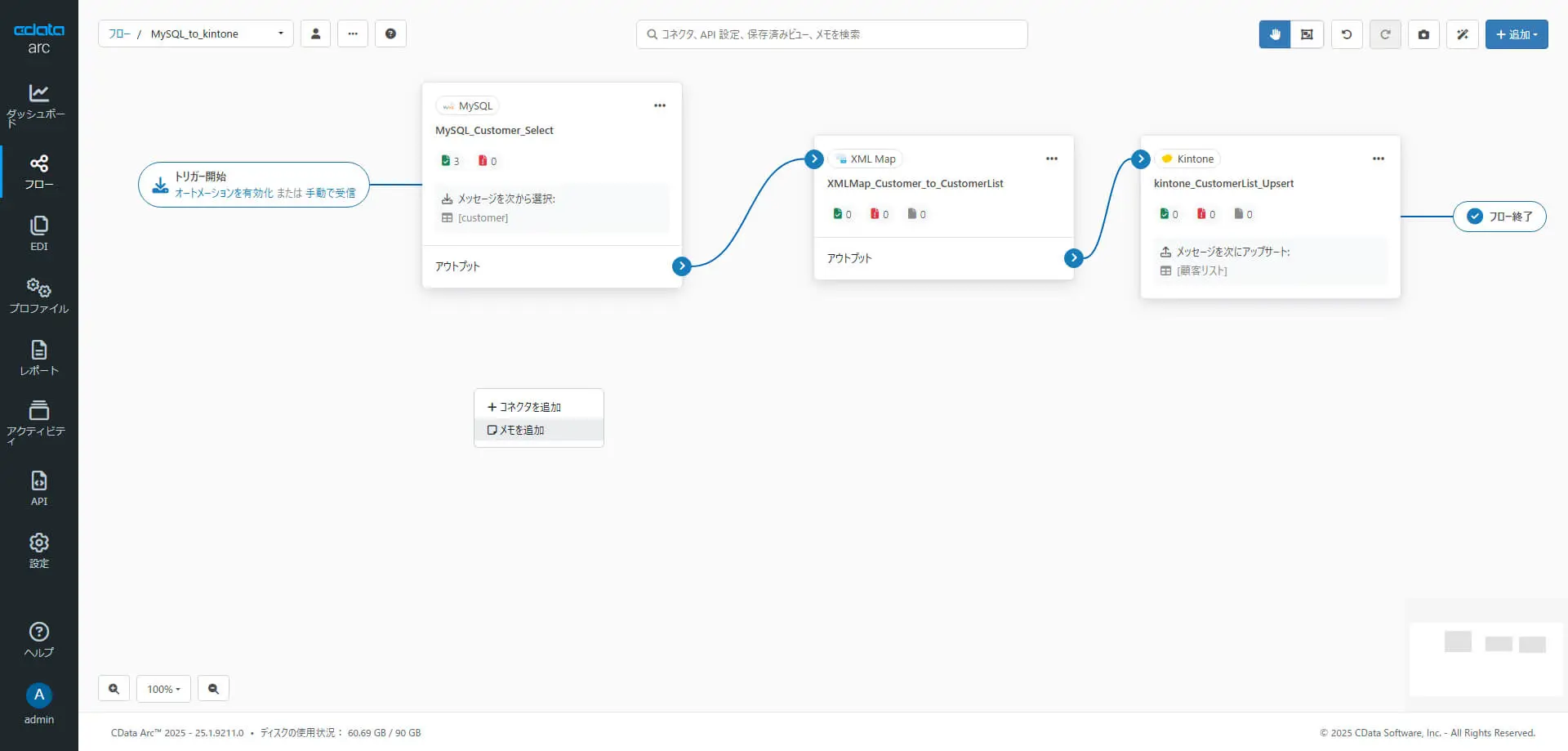This screenshot has width=1568, height=751.
Task: Click the MySQL red error count 0
Action: (488, 161)
